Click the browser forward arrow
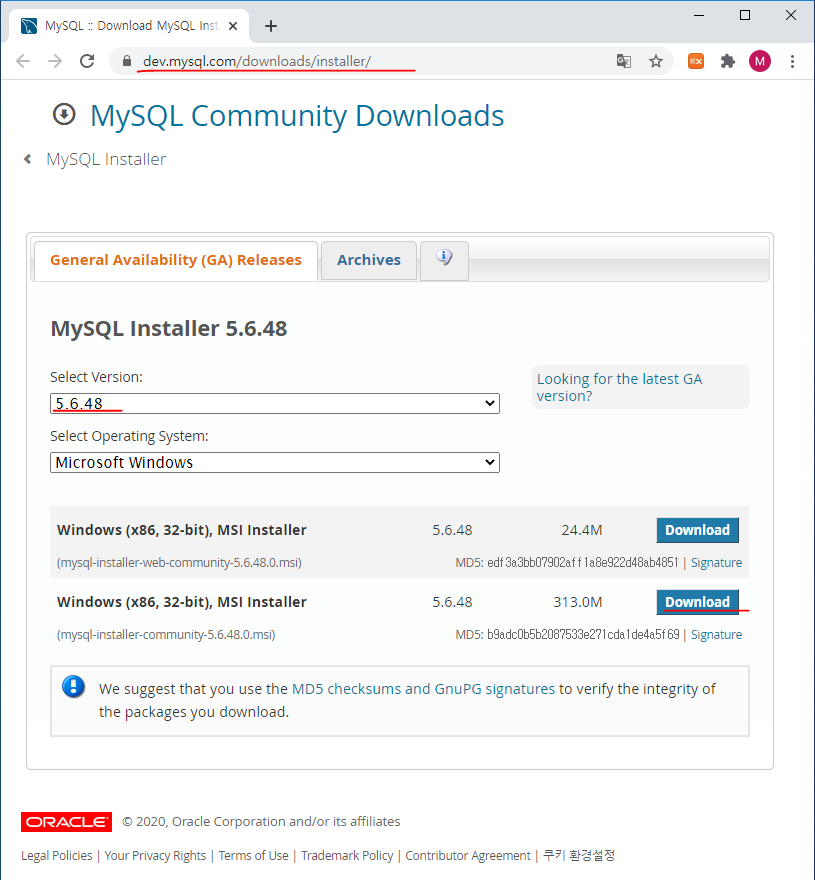Viewport: 815px width, 880px height. (x=55, y=61)
